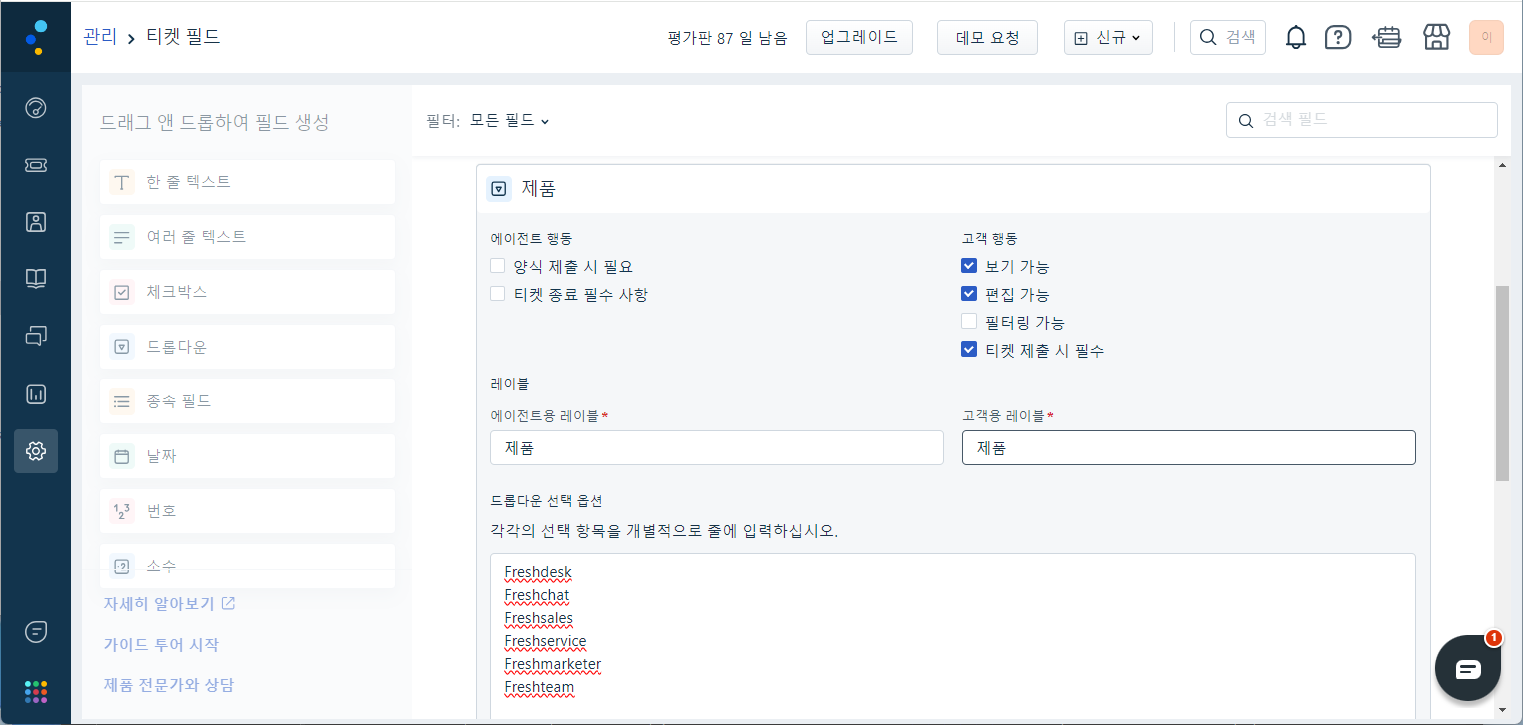Open the chat bubble icon in lower sidebar
Image resolution: width=1523 pixels, height=725 pixels.
36,632
